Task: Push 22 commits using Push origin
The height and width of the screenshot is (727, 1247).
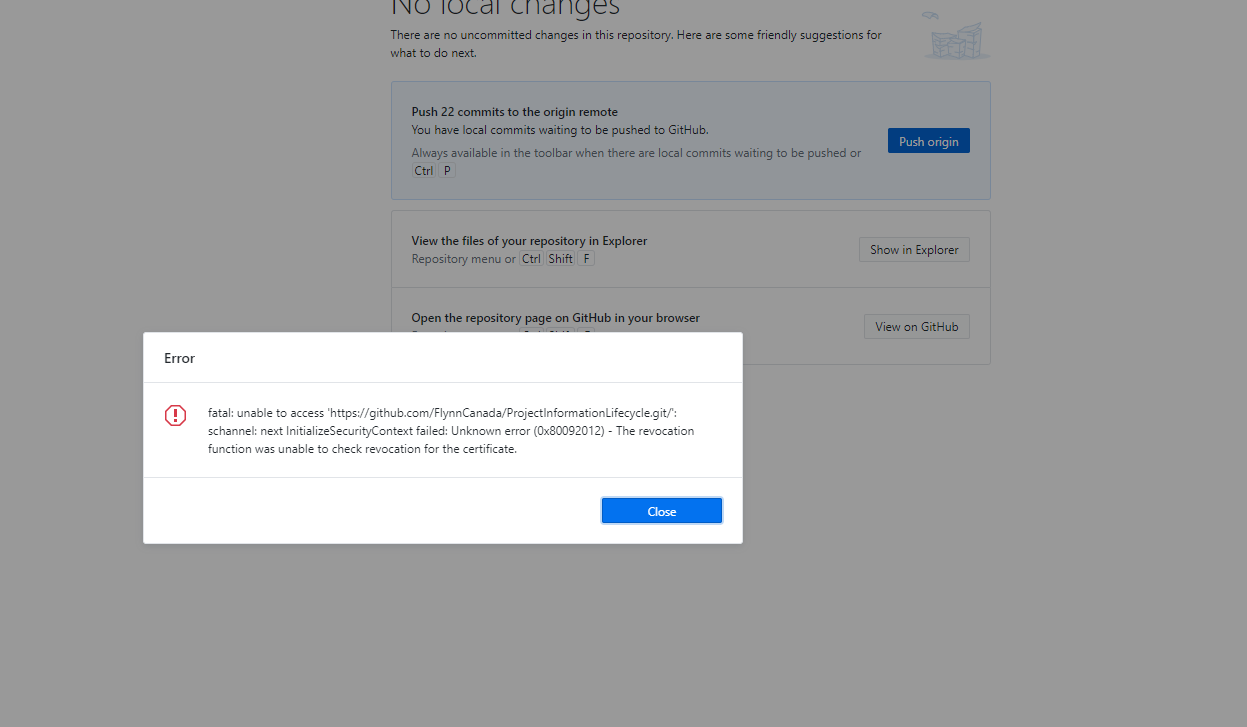Action: click(x=928, y=140)
